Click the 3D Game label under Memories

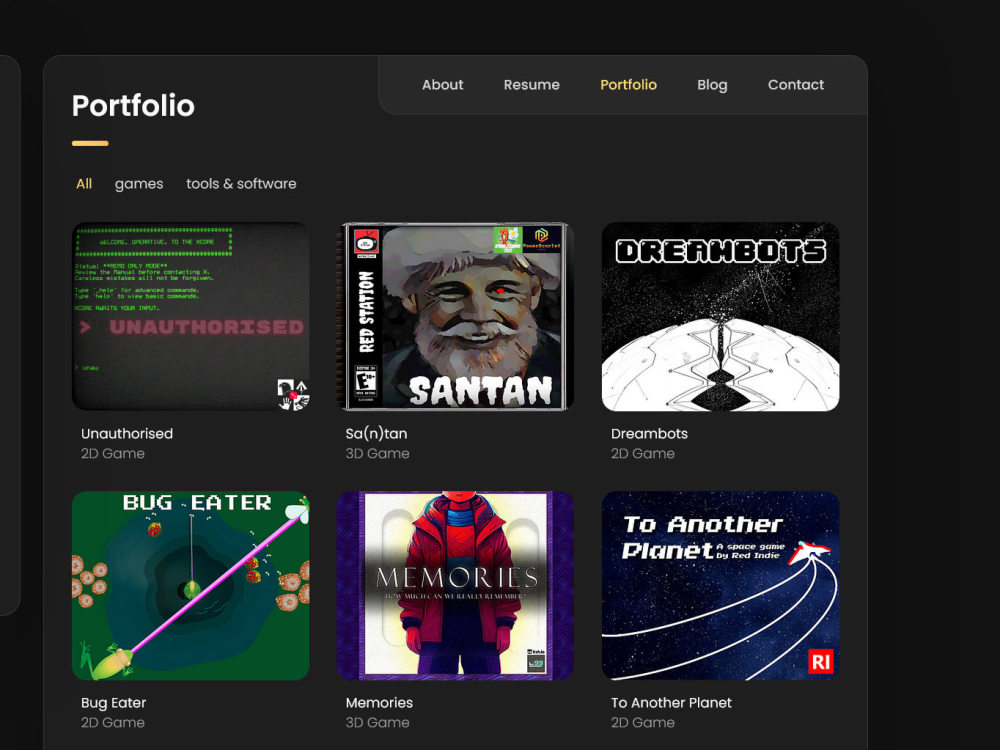[378, 723]
